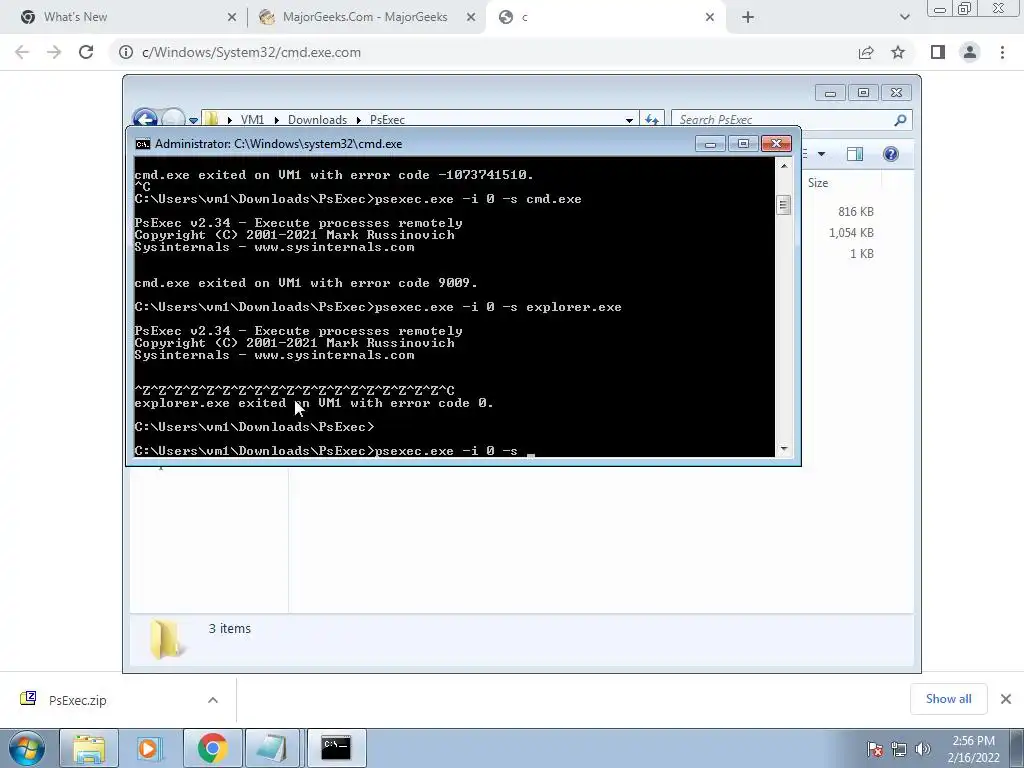The height and width of the screenshot is (768, 1024).
Task: Close the Administrator cmd.exe window
Action: [x=776, y=144]
